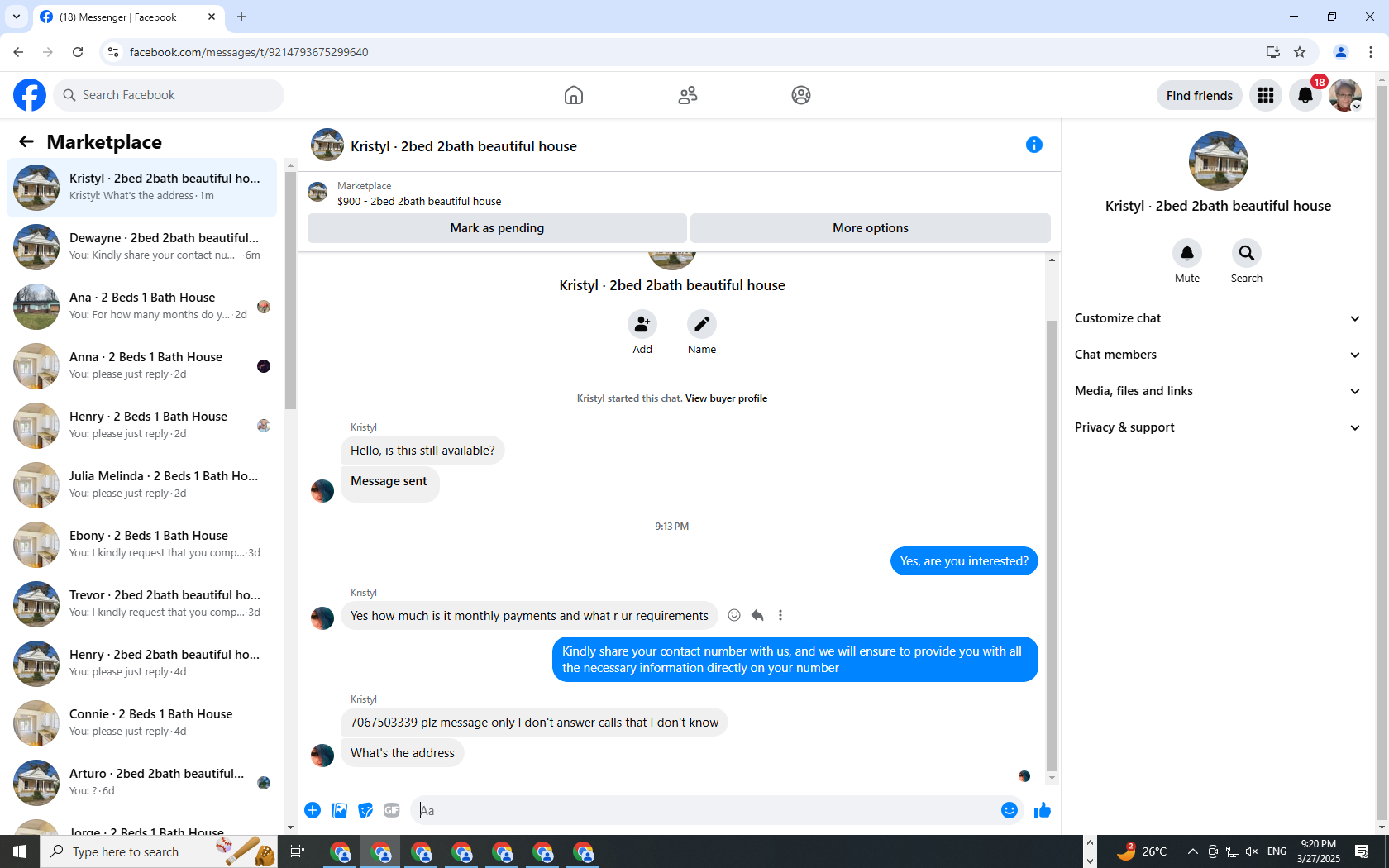Screen dimensions: 1389x868
Task: Edit chat name with the pencil icon
Action: 702,324
